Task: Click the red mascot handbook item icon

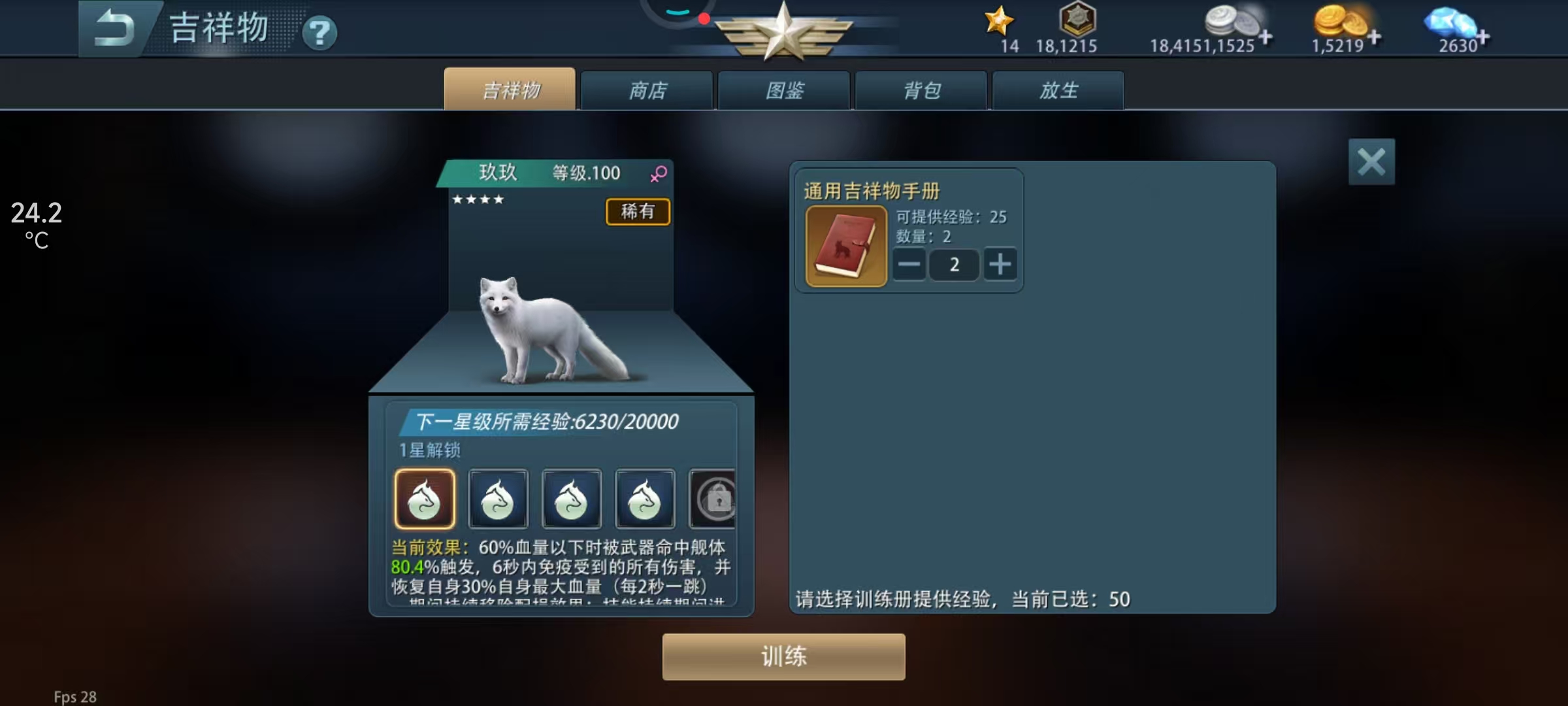Action: (846, 246)
